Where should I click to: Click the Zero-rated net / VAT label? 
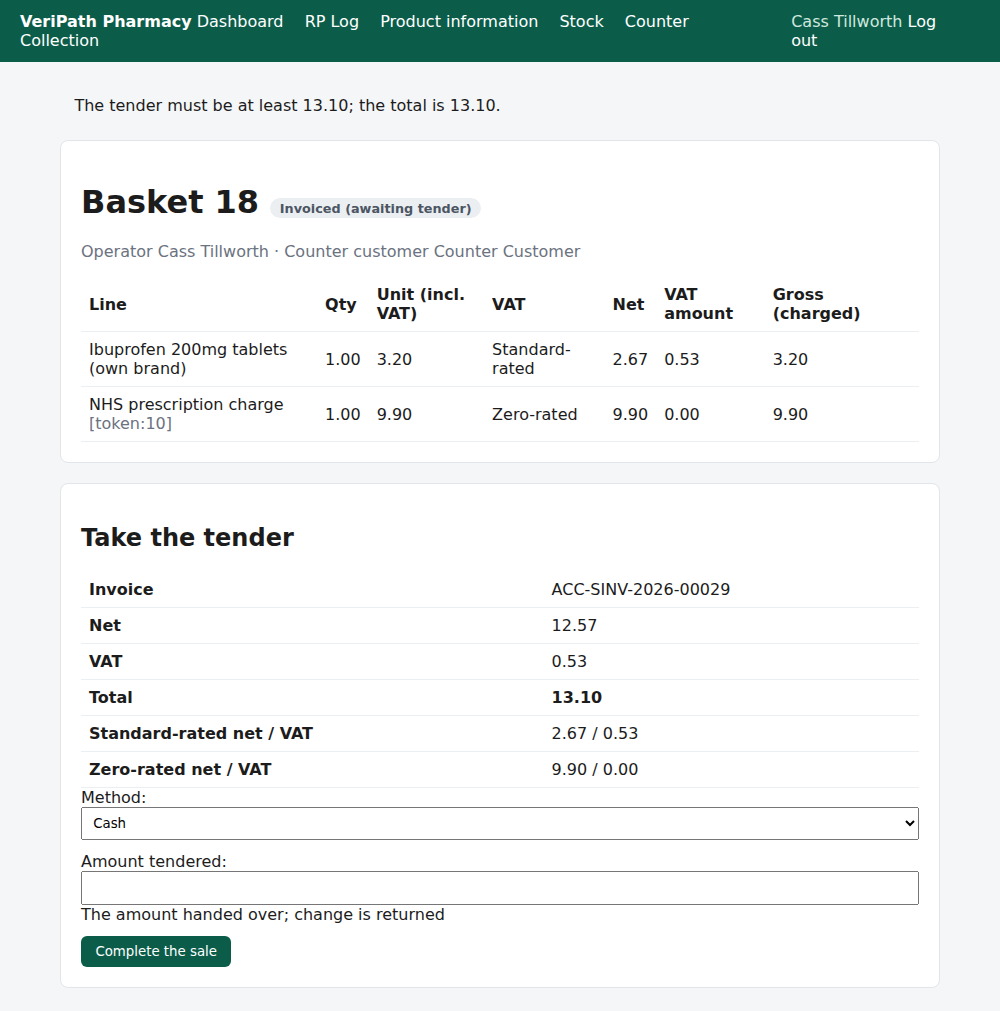point(180,769)
